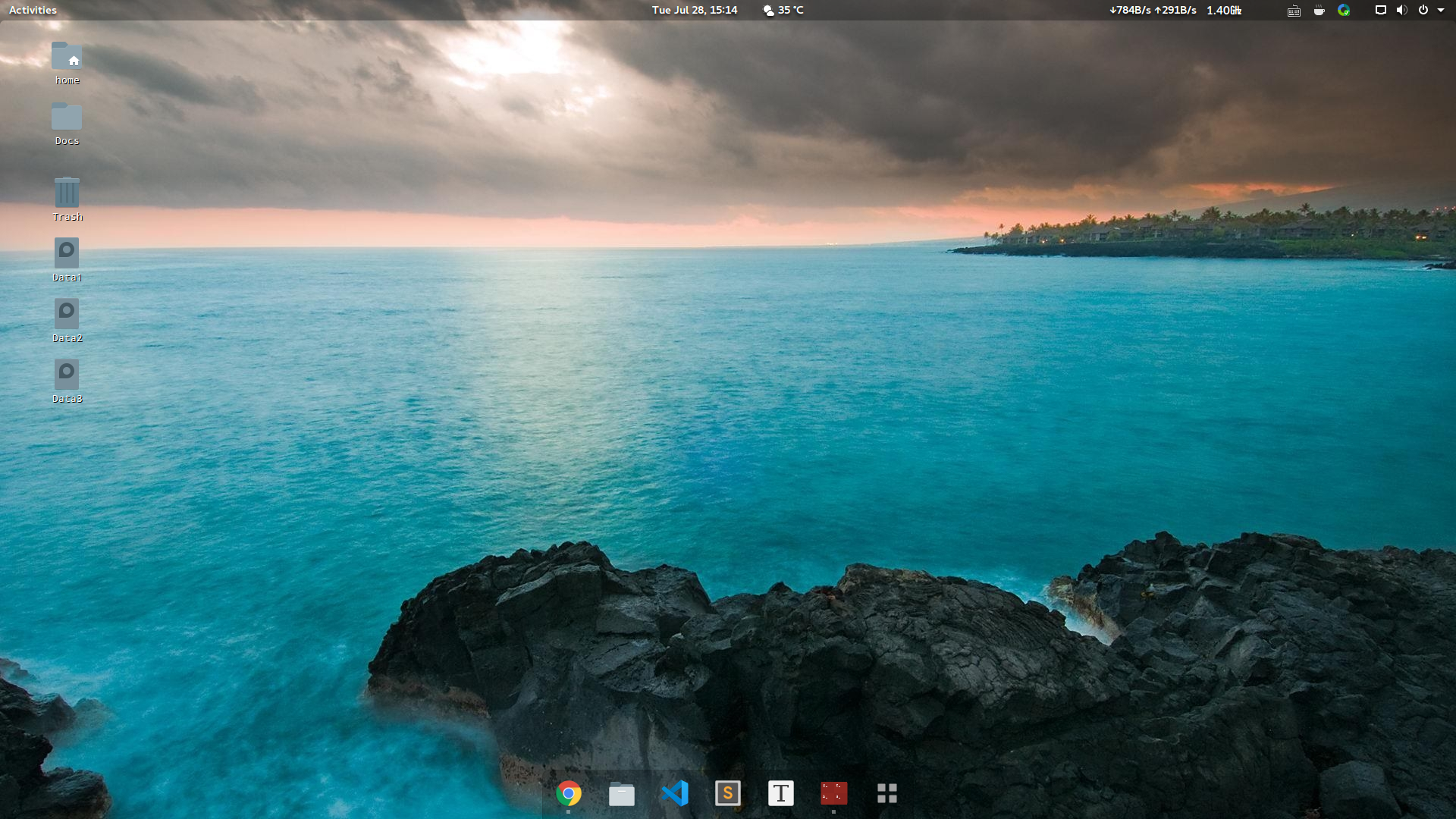The height and width of the screenshot is (819, 1456).
Task: Open the Docs folder on desktop
Action: (67, 118)
